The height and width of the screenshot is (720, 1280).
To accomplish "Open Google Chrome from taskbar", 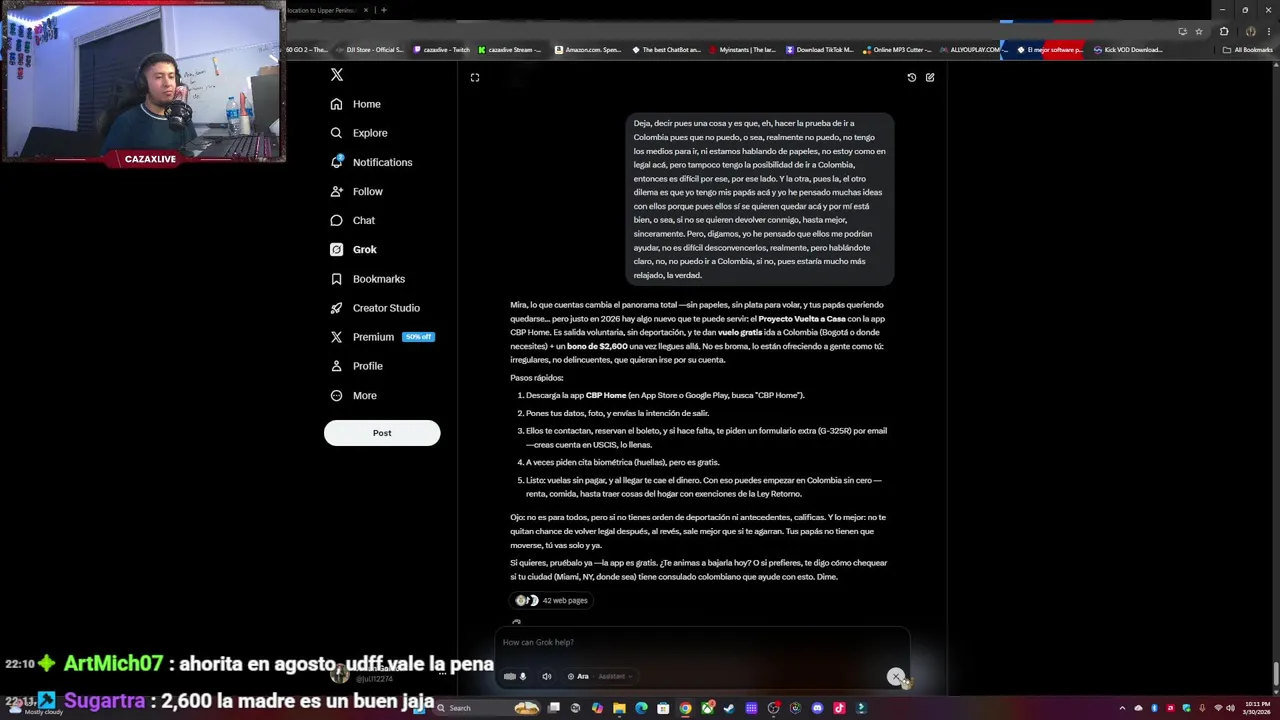I will 685,708.
